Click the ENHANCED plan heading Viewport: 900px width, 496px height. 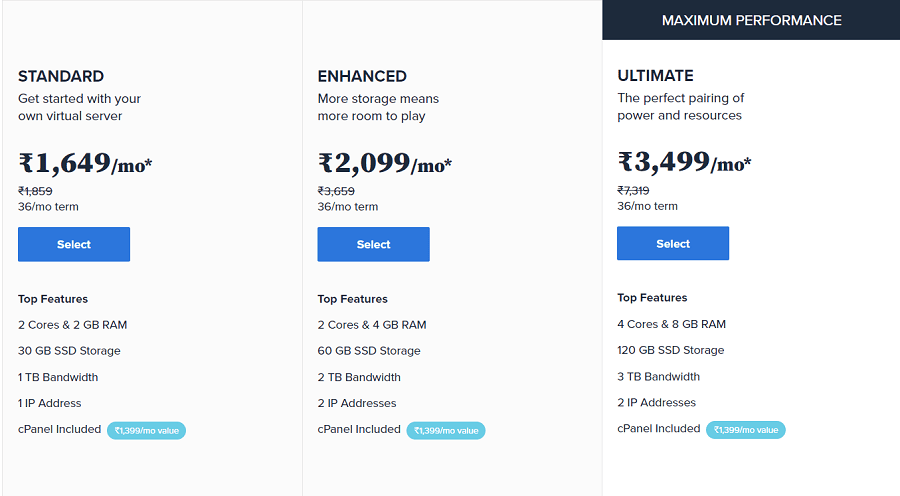point(362,76)
